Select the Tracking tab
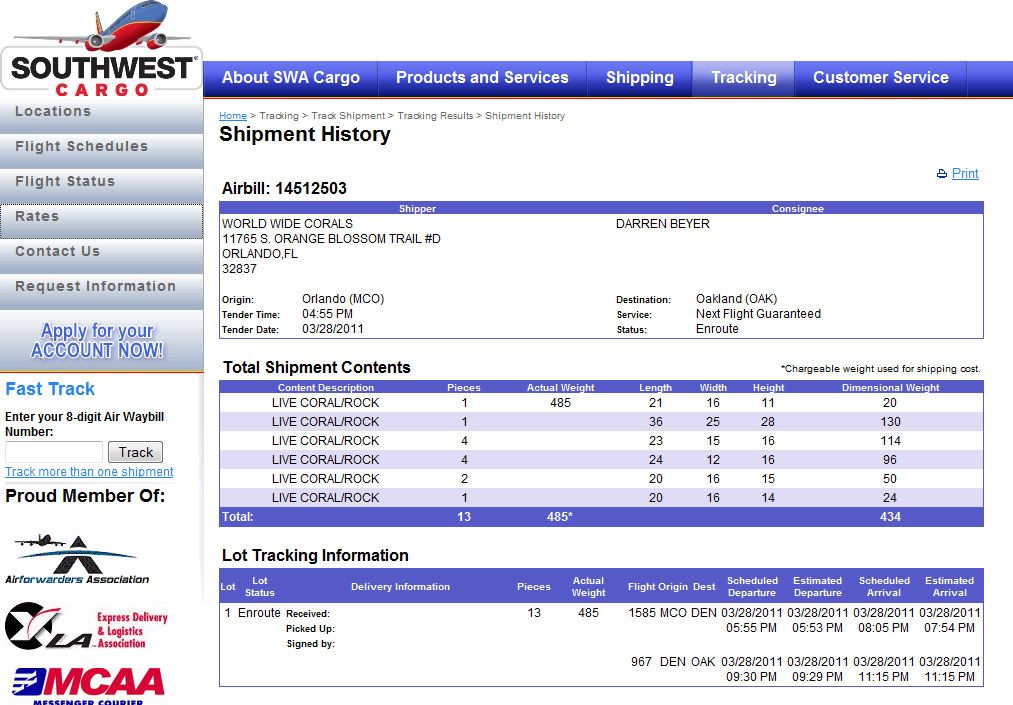Viewport: 1013px width, 705px height. tap(744, 78)
